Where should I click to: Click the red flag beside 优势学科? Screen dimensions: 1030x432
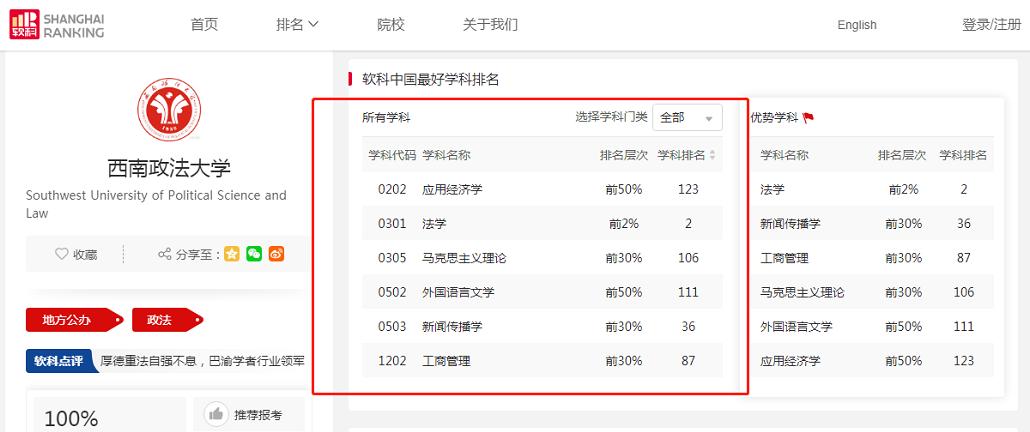(808, 118)
